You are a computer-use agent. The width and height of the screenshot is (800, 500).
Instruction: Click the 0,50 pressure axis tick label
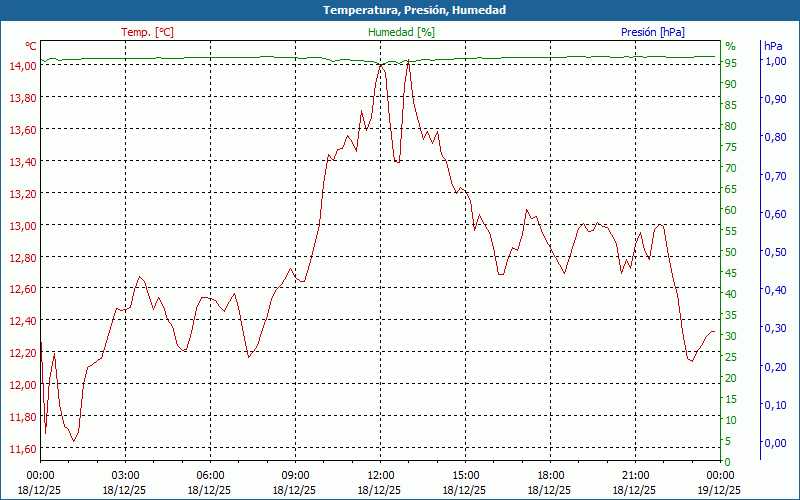775,252
